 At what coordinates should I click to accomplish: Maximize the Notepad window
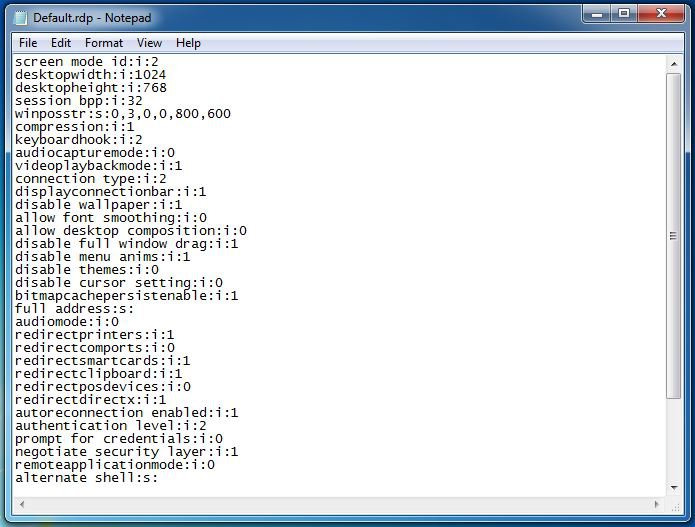624,13
